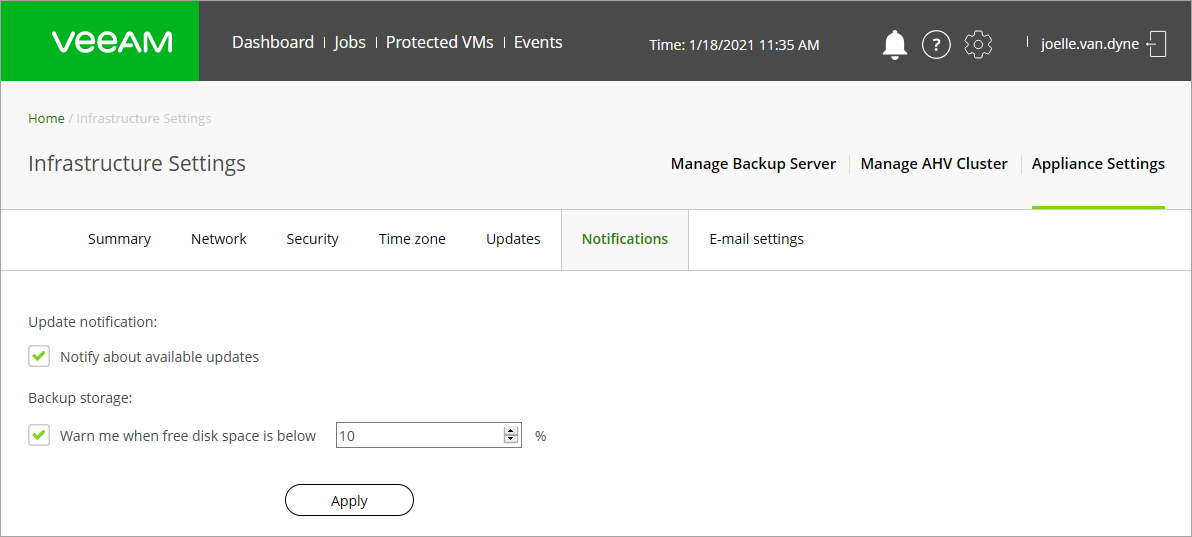Click the logout icon next to username
Image resolution: width=1192 pixels, height=537 pixels.
tap(1157, 44)
